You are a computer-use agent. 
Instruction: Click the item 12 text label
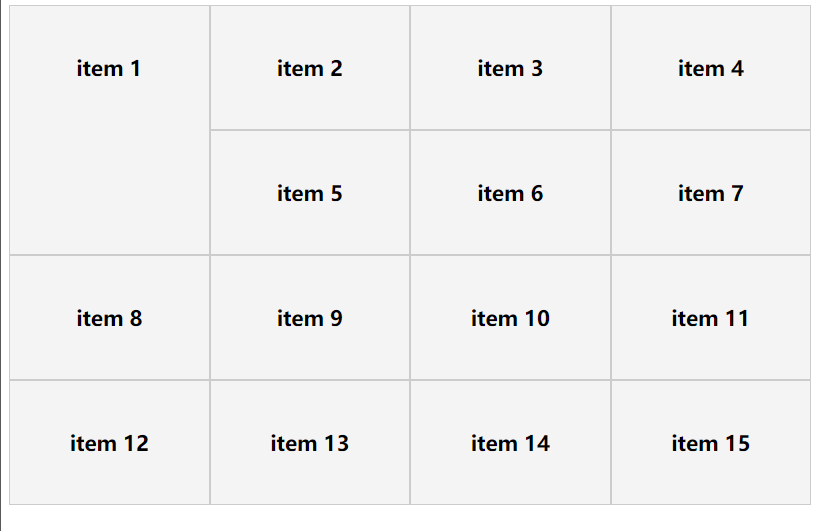[x=109, y=443]
